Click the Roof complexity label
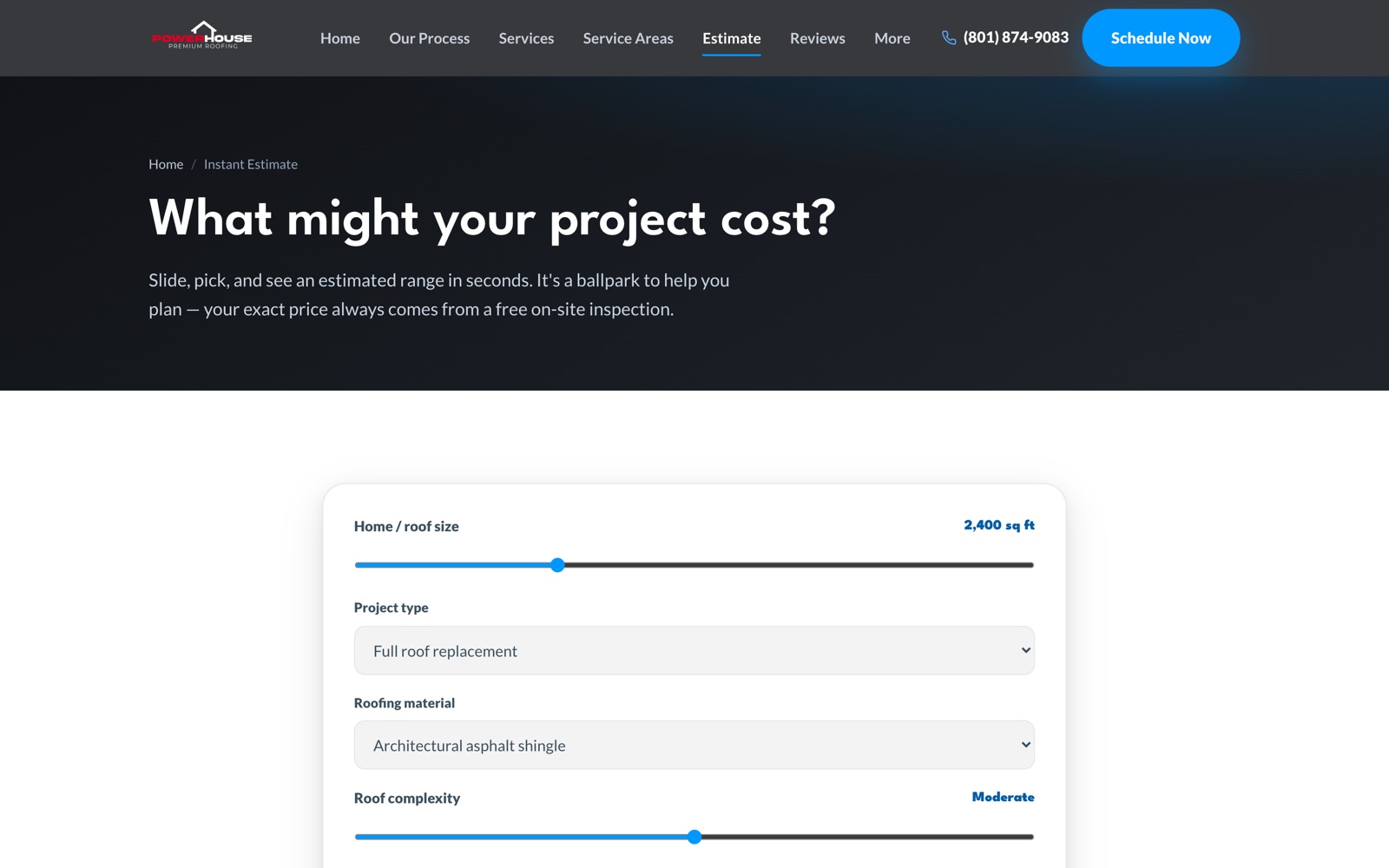Image resolution: width=1389 pixels, height=868 pixels. pos(407,798)
